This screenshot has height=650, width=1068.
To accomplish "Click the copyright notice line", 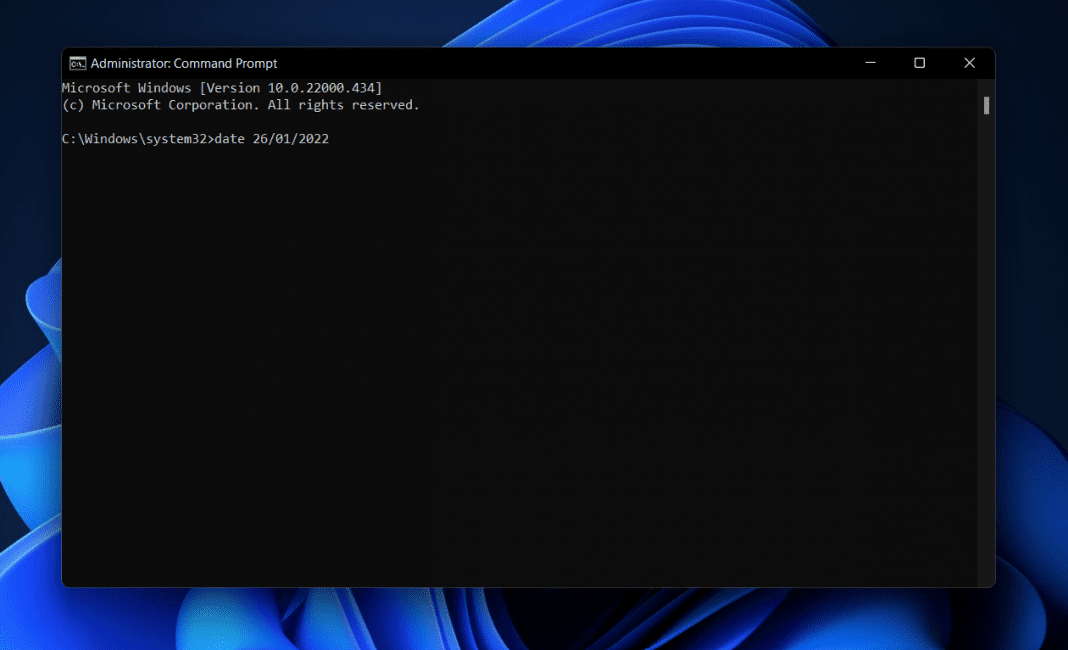I will 240,104.
